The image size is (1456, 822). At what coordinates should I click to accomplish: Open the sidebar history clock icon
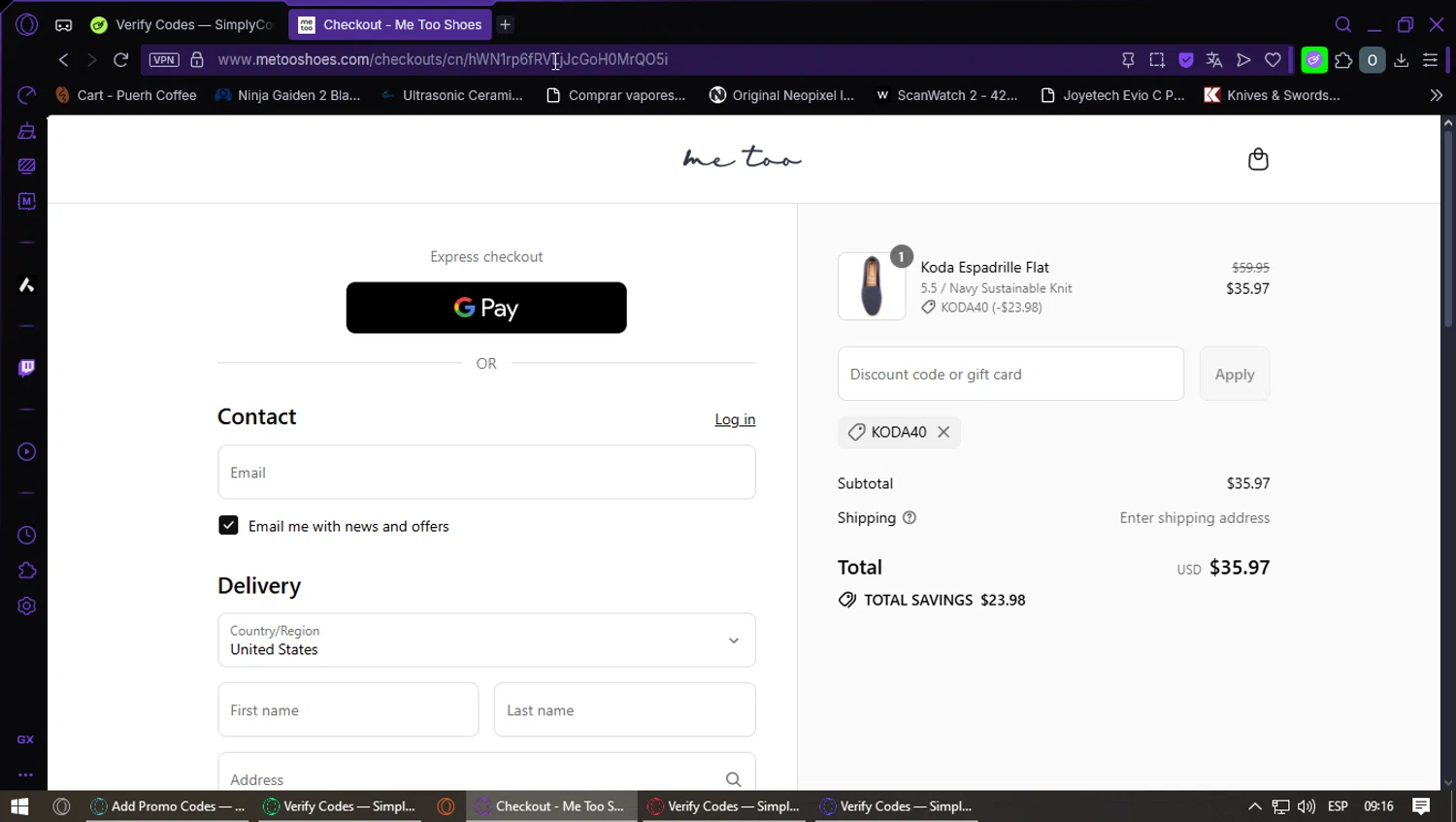tap(26, 536)
